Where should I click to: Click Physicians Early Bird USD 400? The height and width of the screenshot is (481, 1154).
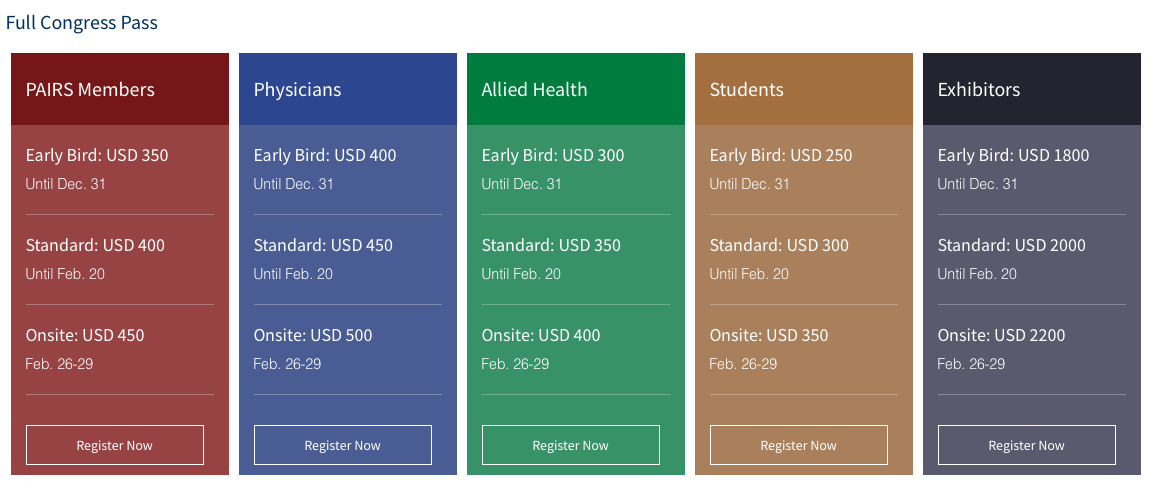325,155
